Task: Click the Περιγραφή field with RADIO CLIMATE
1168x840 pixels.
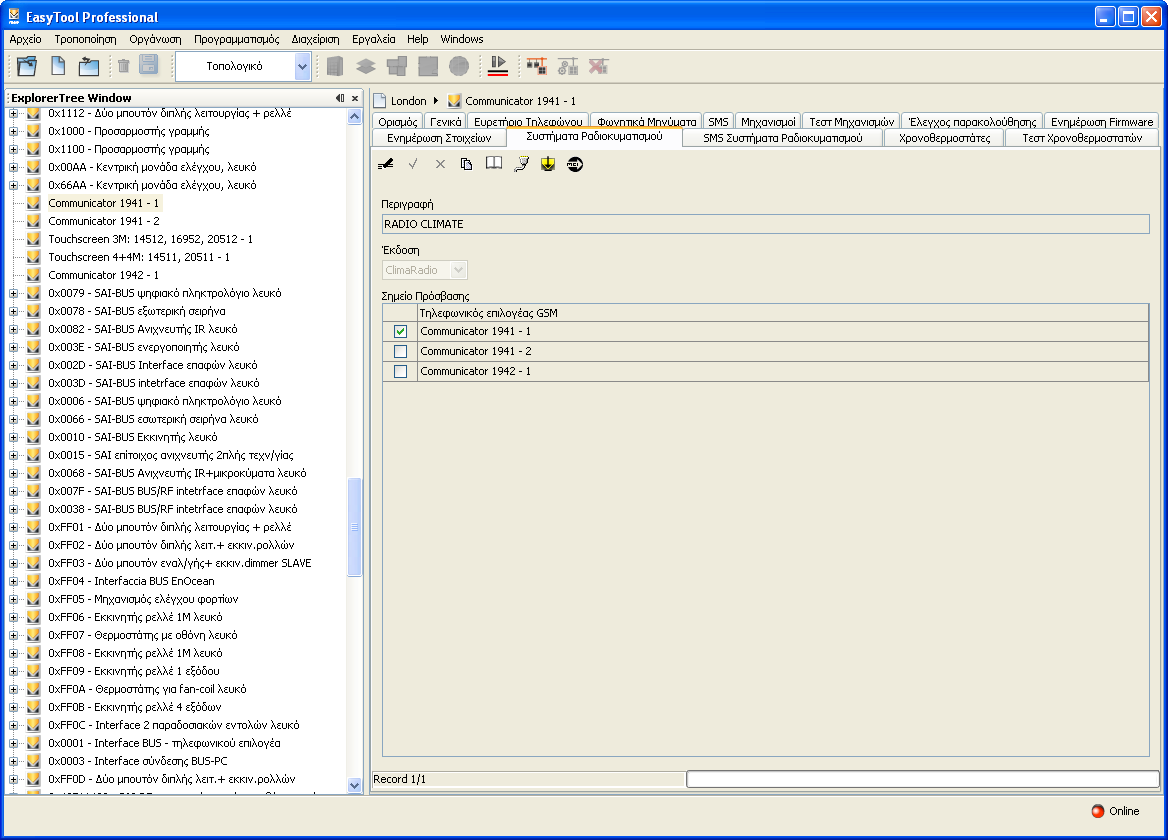Action: [x=765, y=224]
